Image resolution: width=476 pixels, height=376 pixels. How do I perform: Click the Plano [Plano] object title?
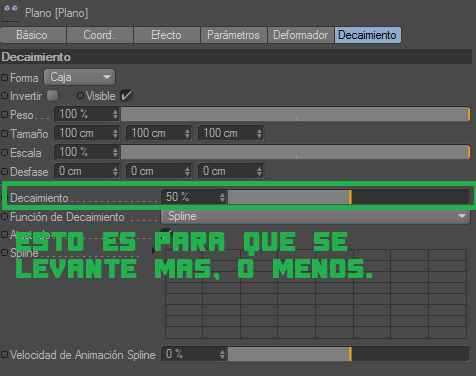(x=57, y=13)
